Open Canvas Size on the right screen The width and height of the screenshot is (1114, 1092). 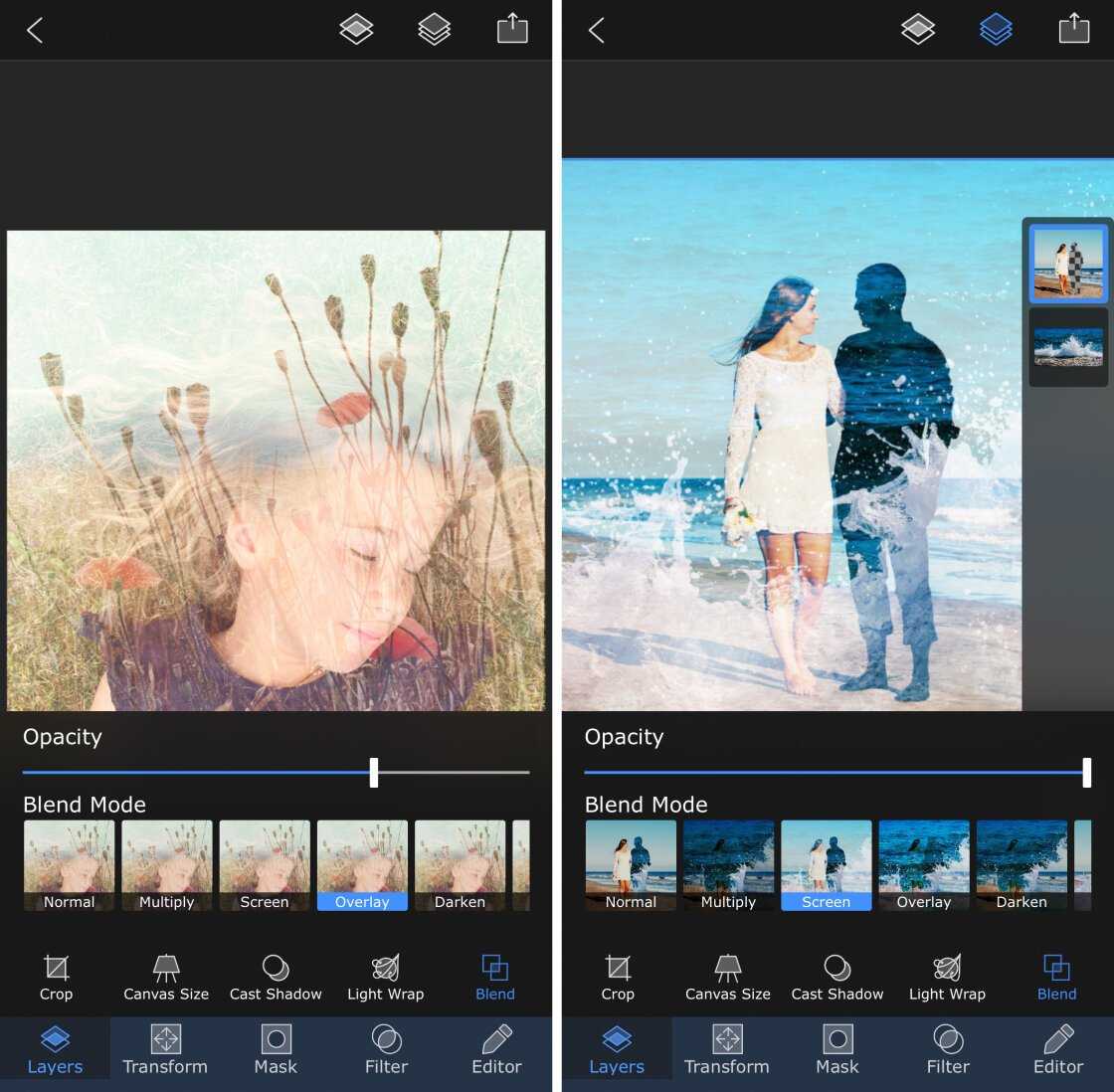(727, 977)
